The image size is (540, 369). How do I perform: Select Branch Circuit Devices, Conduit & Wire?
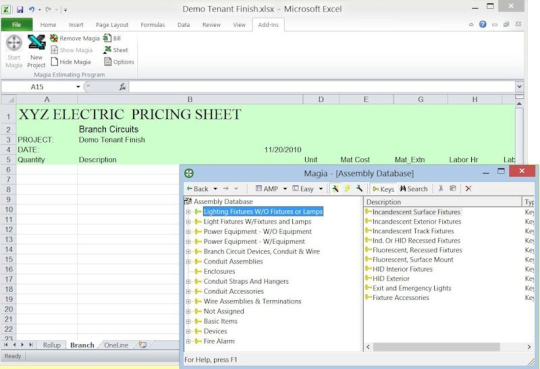[x=261, y=252]
